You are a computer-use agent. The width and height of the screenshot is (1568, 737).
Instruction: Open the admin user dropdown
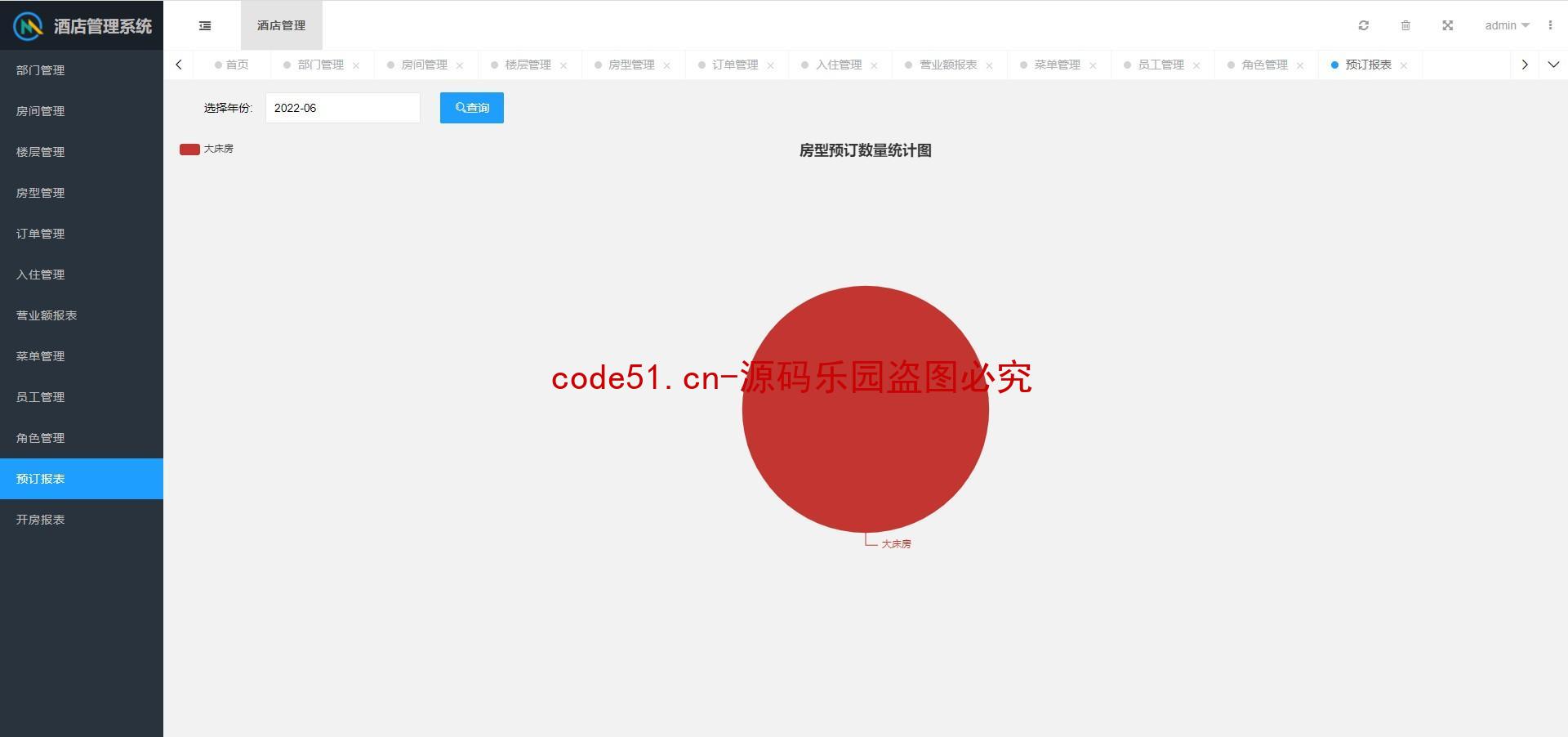[1507, 25]
